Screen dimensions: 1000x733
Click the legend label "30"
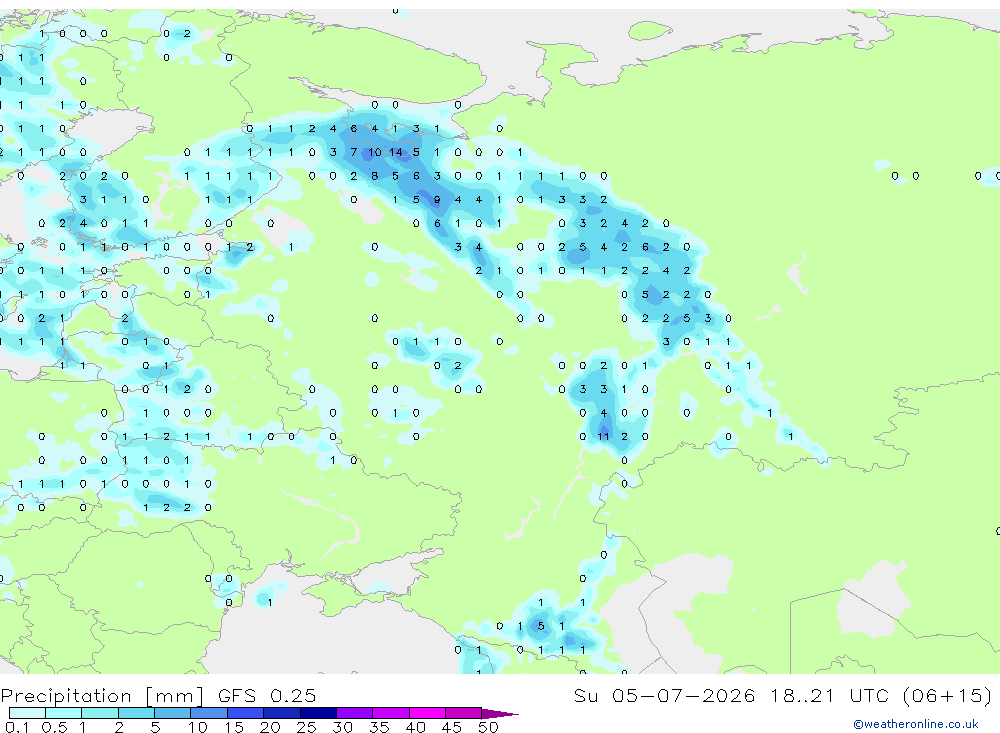click(342, 727)
